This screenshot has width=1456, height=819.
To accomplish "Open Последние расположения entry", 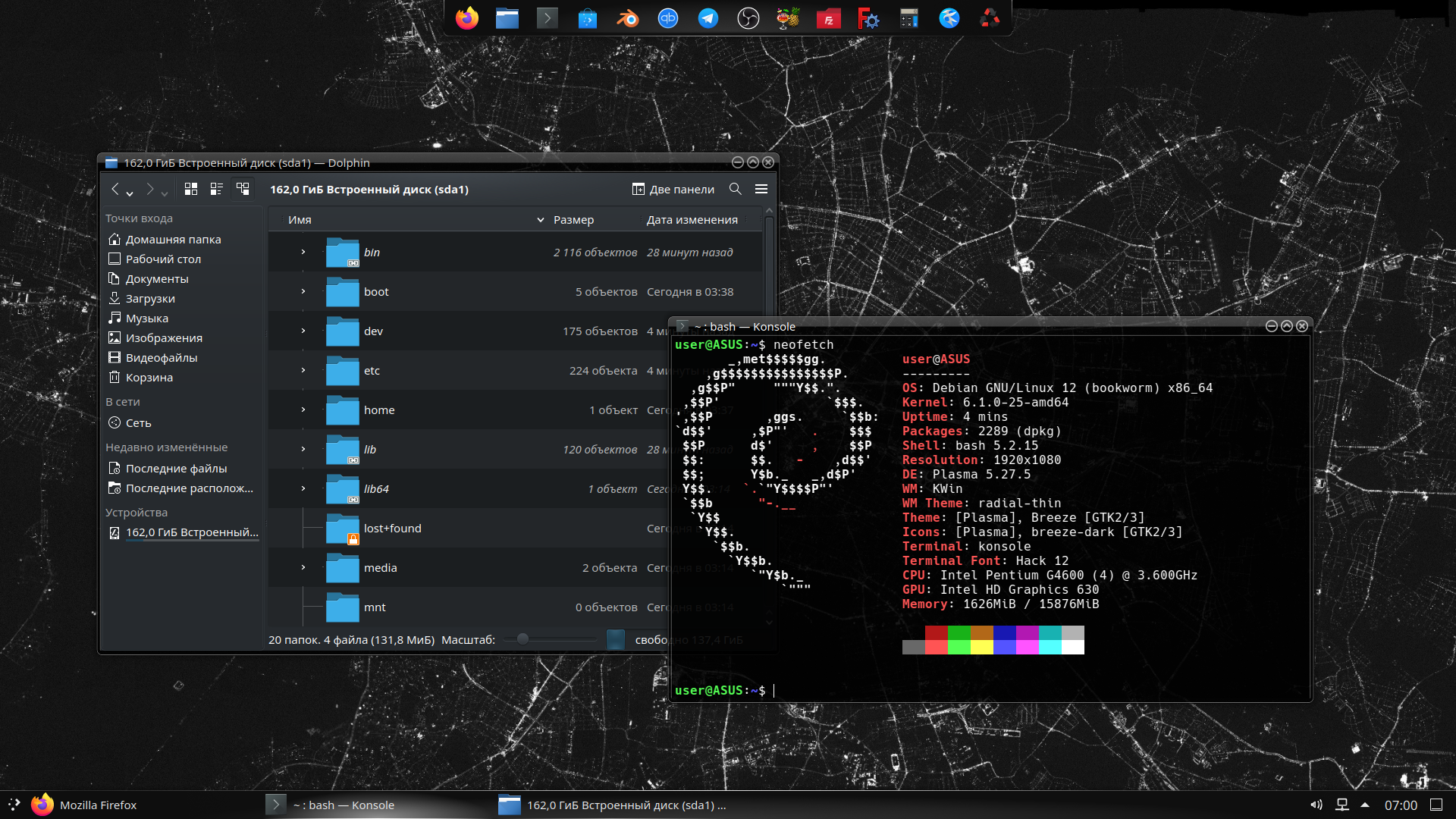I will 182,488.
